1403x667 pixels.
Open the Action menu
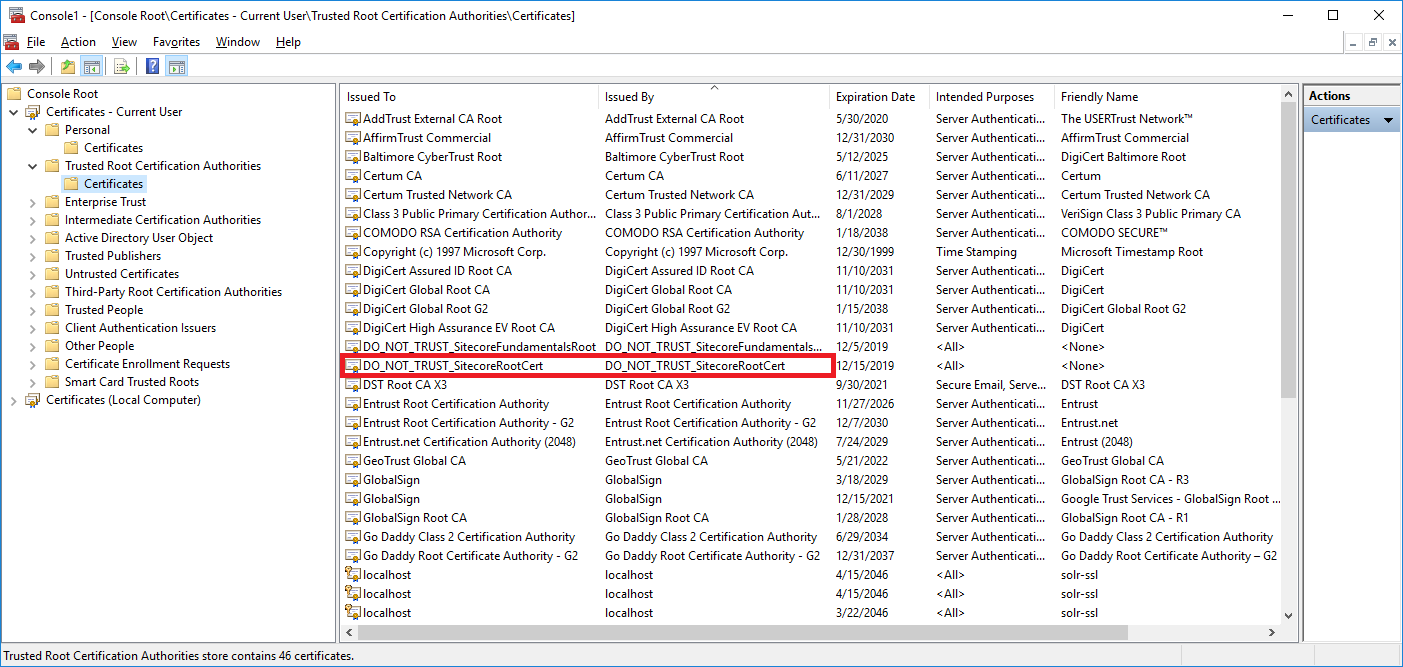pos(78,42)
